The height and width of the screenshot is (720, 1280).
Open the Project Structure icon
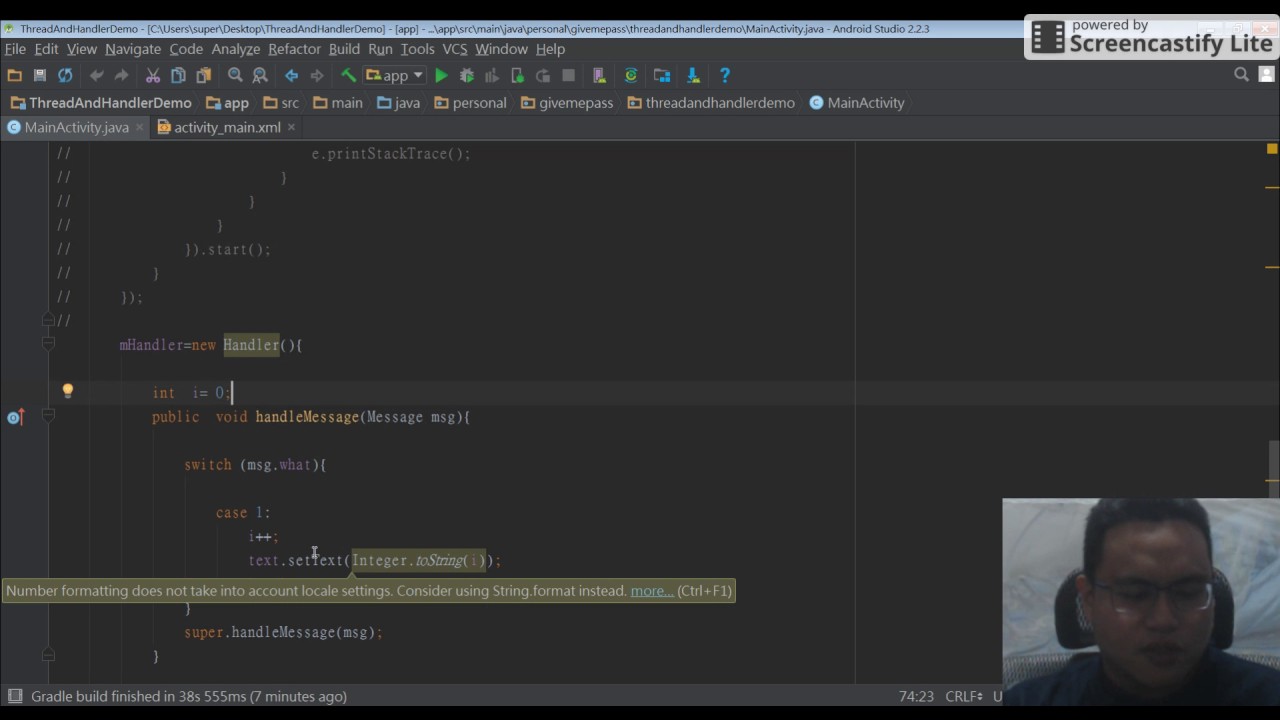click(x=662, y=75)
